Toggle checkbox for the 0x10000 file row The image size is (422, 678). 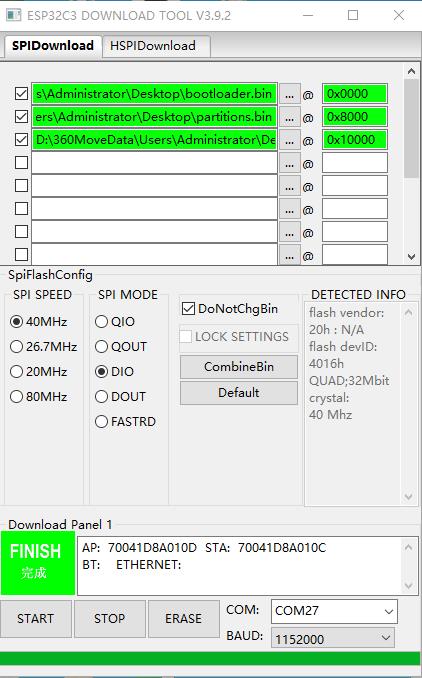(21, 140)
